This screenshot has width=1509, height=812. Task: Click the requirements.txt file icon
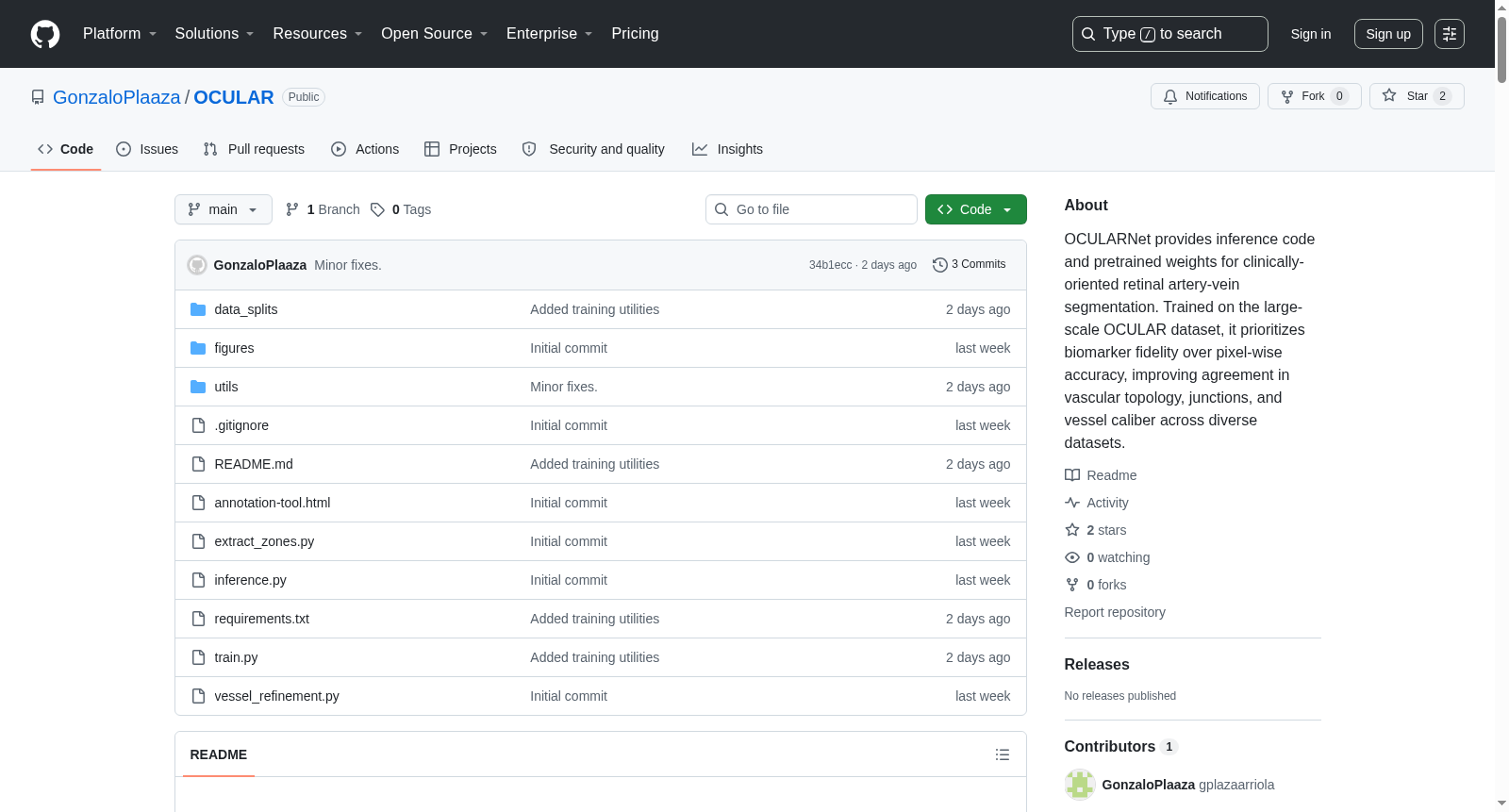click(198, 619)
